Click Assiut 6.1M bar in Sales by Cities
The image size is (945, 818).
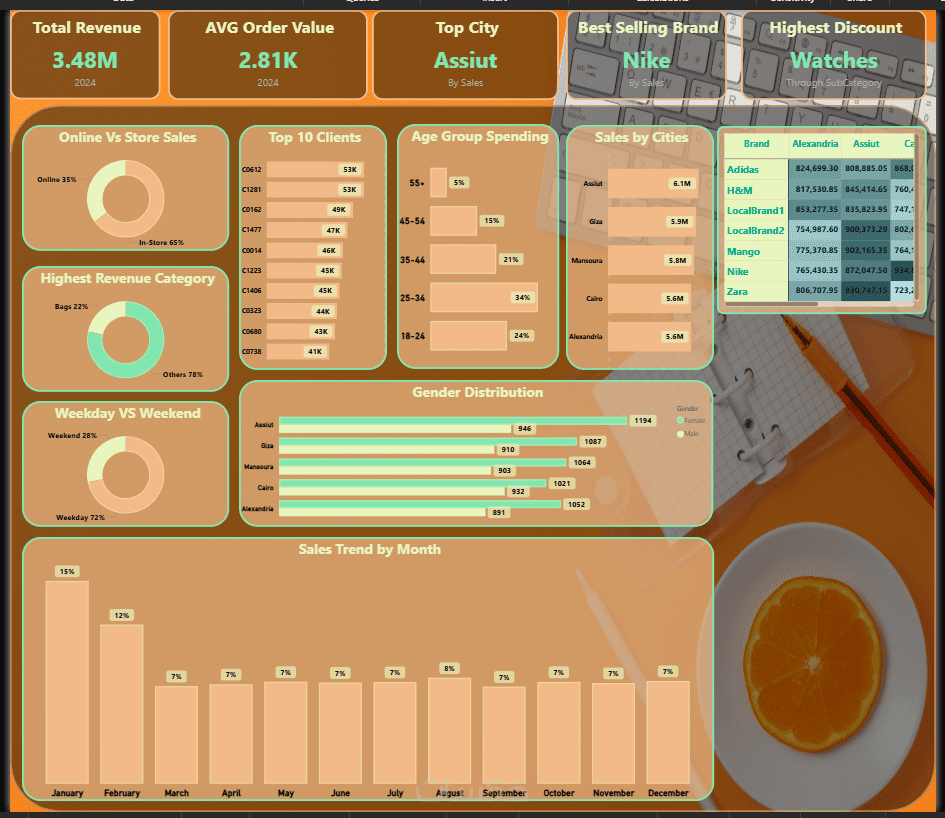coord(653,183)
